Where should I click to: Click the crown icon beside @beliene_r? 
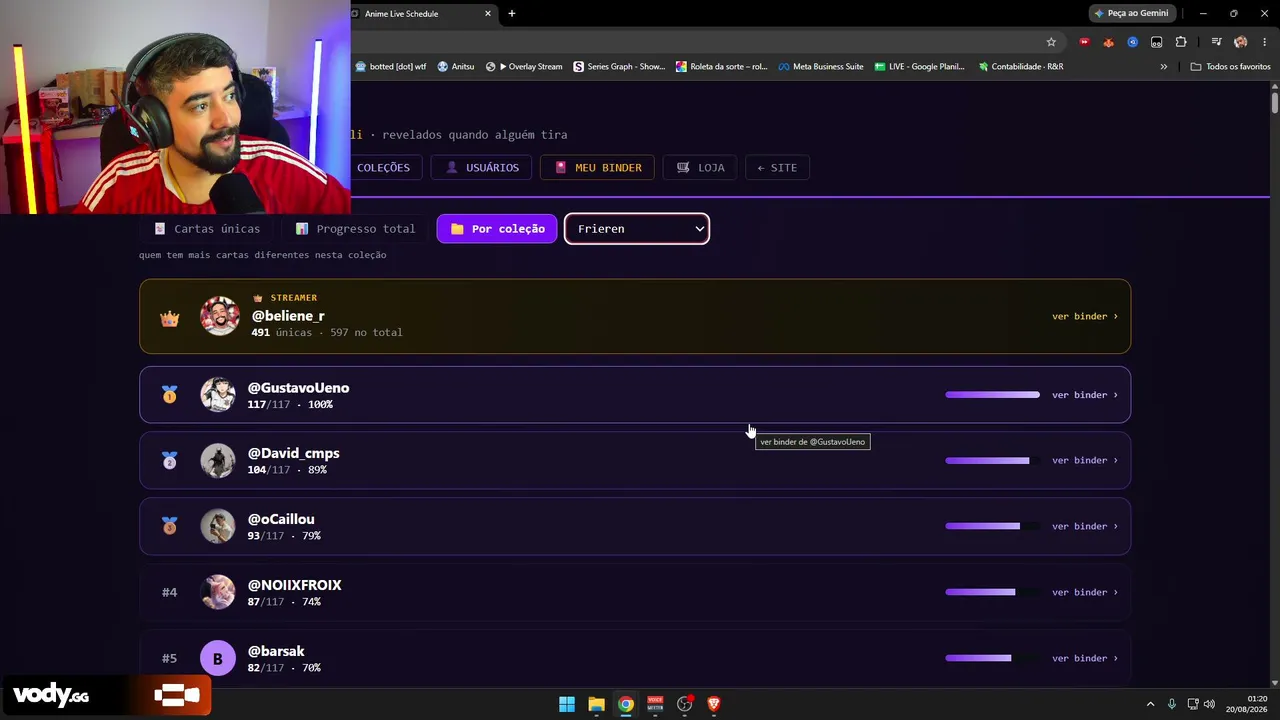pyautogui.click(x=170, y=319)
